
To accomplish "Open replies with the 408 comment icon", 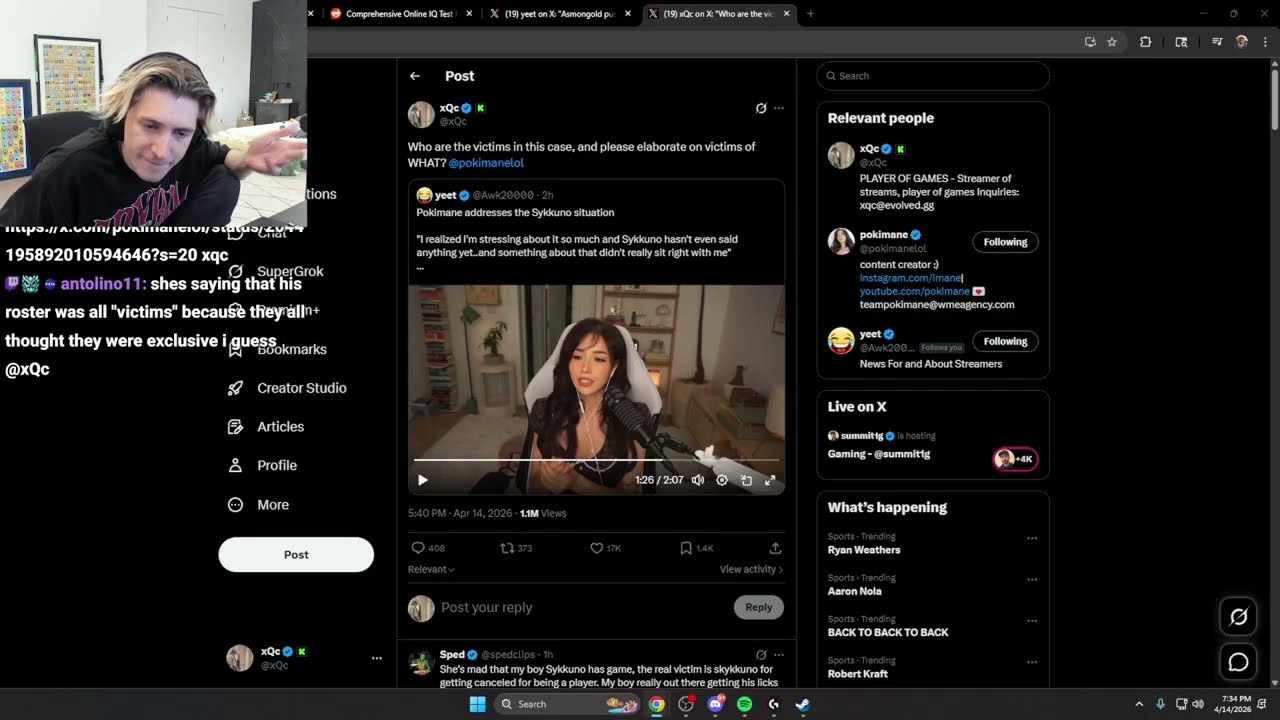I will 428,548.
